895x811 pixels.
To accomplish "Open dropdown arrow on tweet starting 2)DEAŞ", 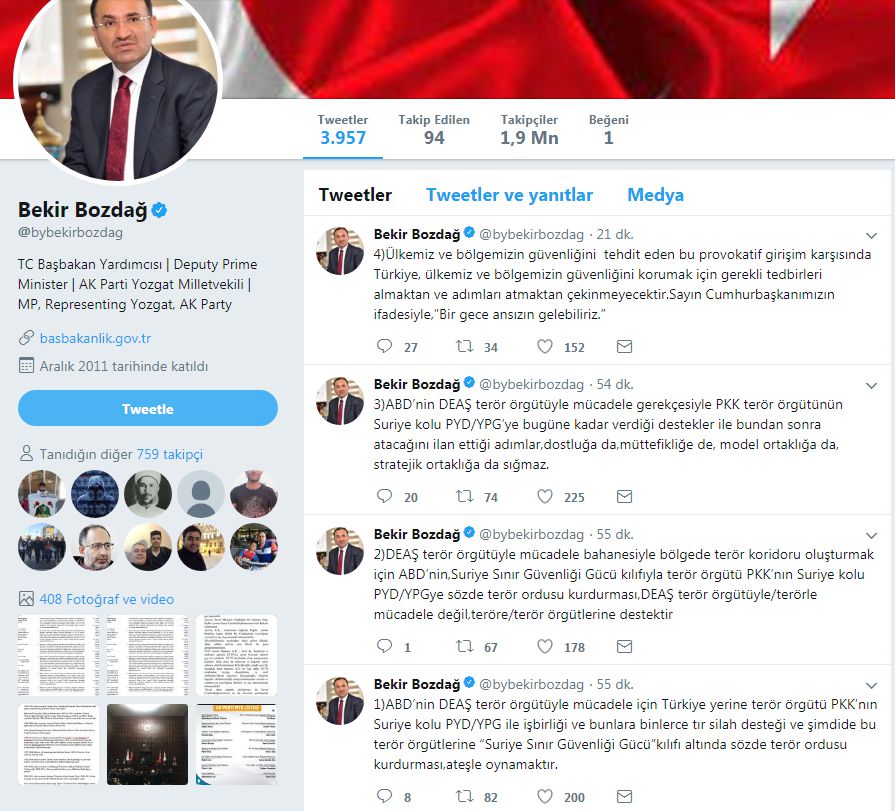I will tap(871, 536).
